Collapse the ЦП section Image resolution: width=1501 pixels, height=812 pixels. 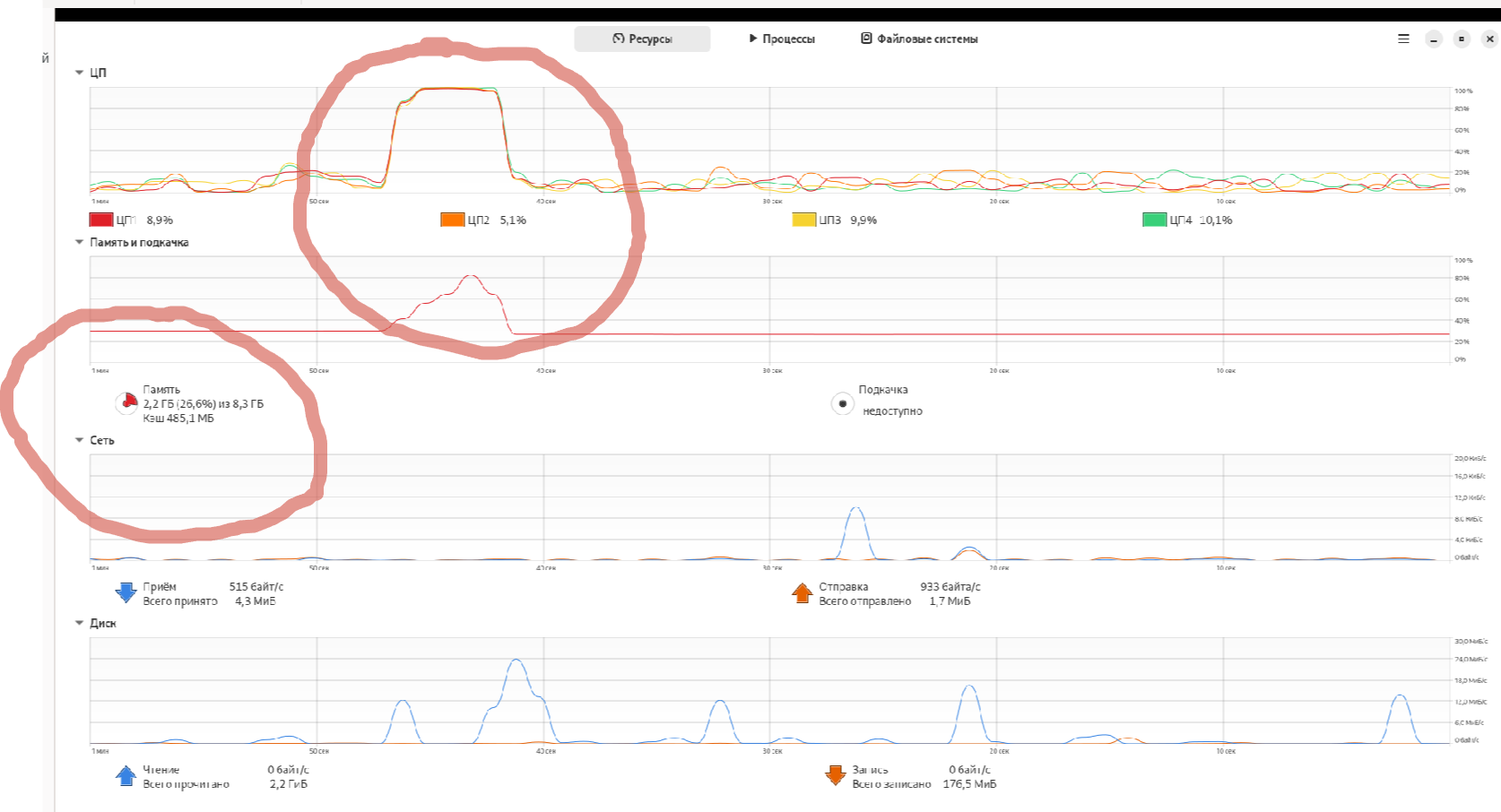coord(80,73)
